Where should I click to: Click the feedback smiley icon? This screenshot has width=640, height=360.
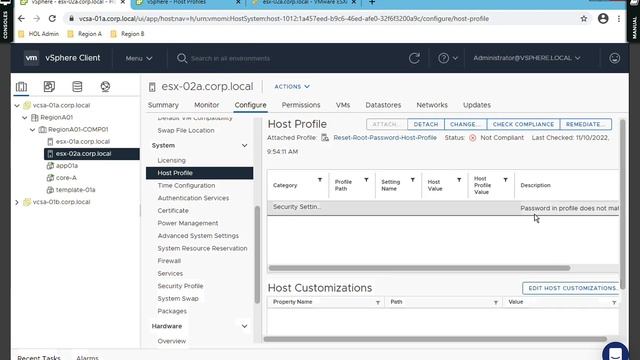pyautogui.click(x=615, y=58)
